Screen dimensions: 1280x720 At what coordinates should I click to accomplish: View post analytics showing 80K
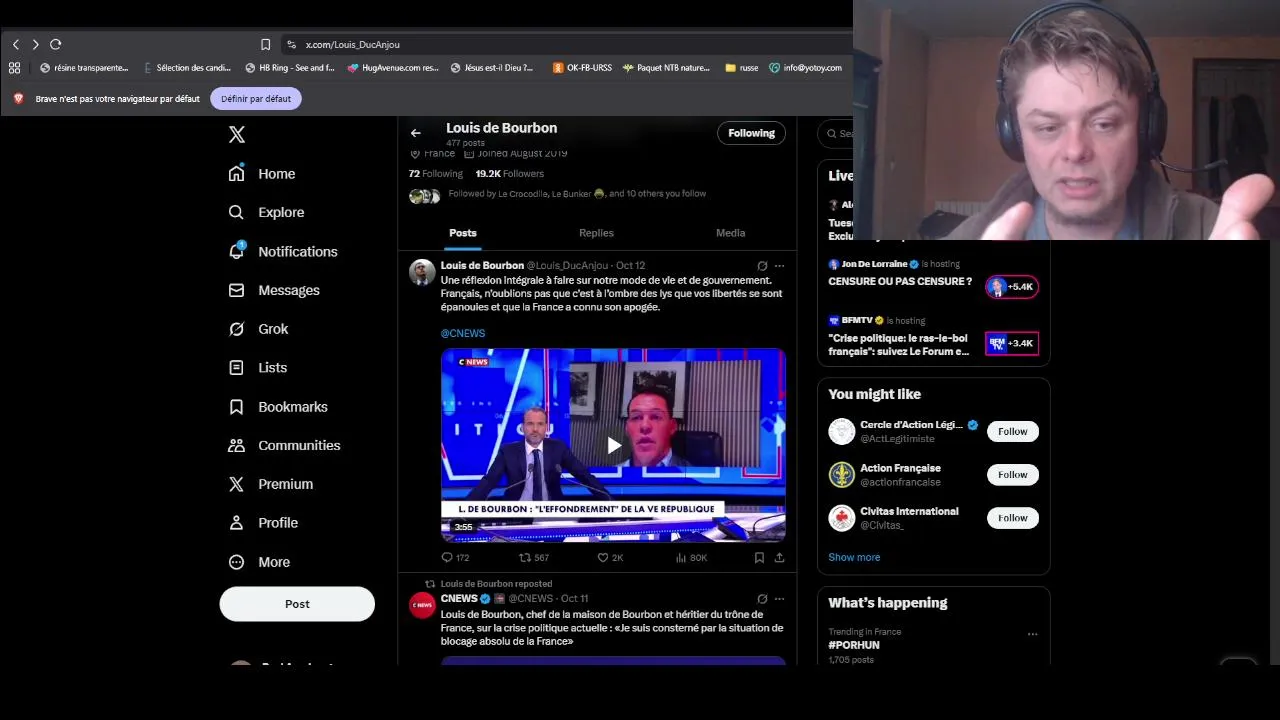[691, 557]
